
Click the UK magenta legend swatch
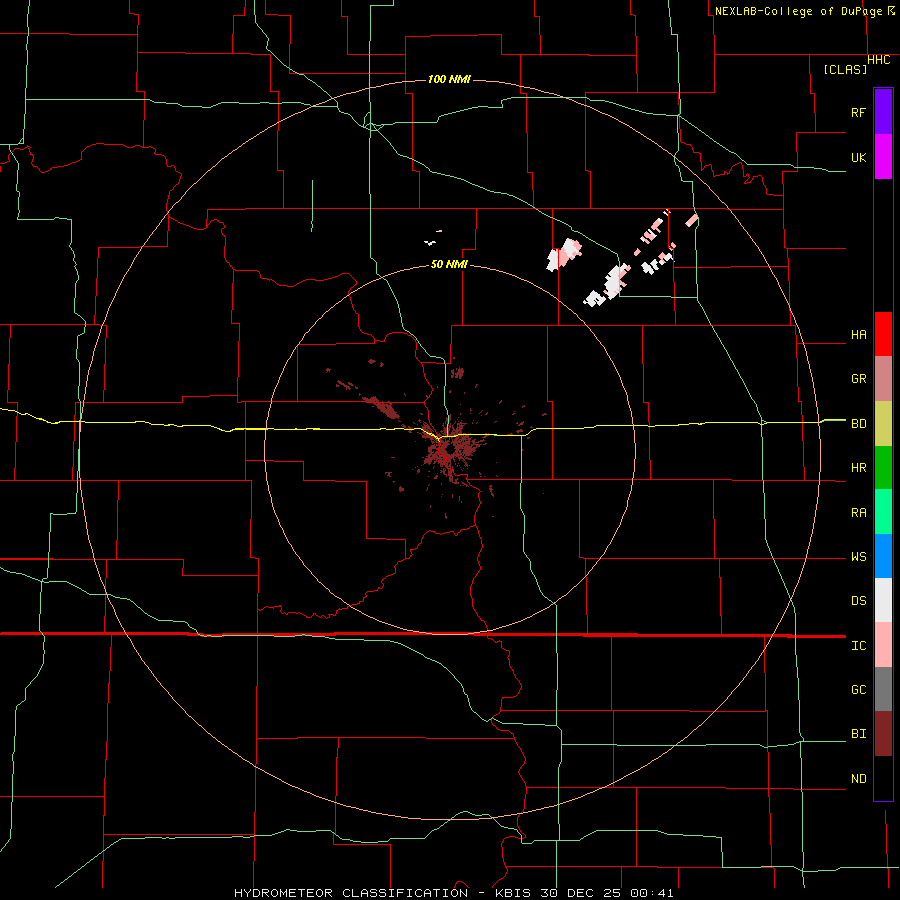point(883,157)
